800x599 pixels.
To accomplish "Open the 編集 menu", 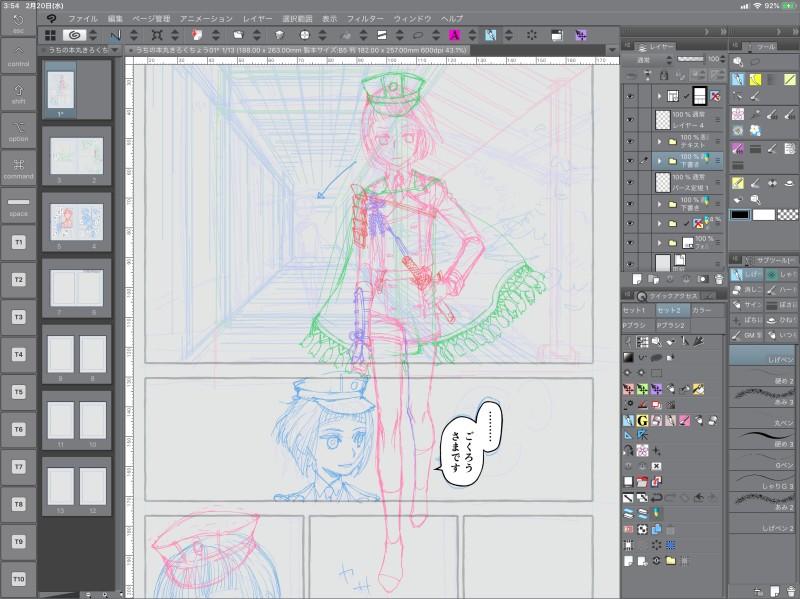I will [115, 19].
